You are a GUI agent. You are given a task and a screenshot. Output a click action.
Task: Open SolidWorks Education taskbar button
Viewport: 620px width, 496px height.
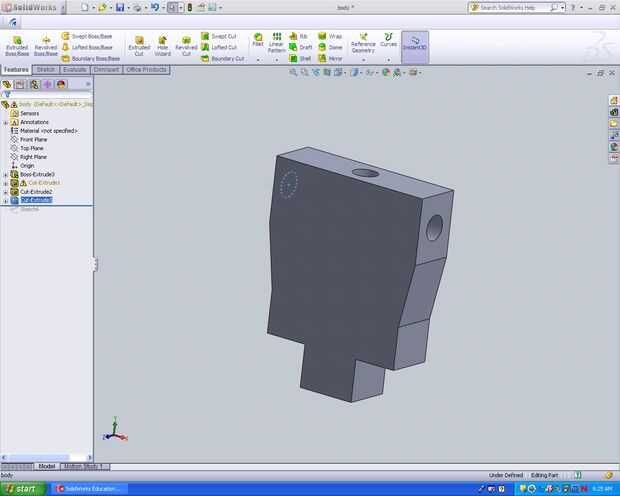90,489
